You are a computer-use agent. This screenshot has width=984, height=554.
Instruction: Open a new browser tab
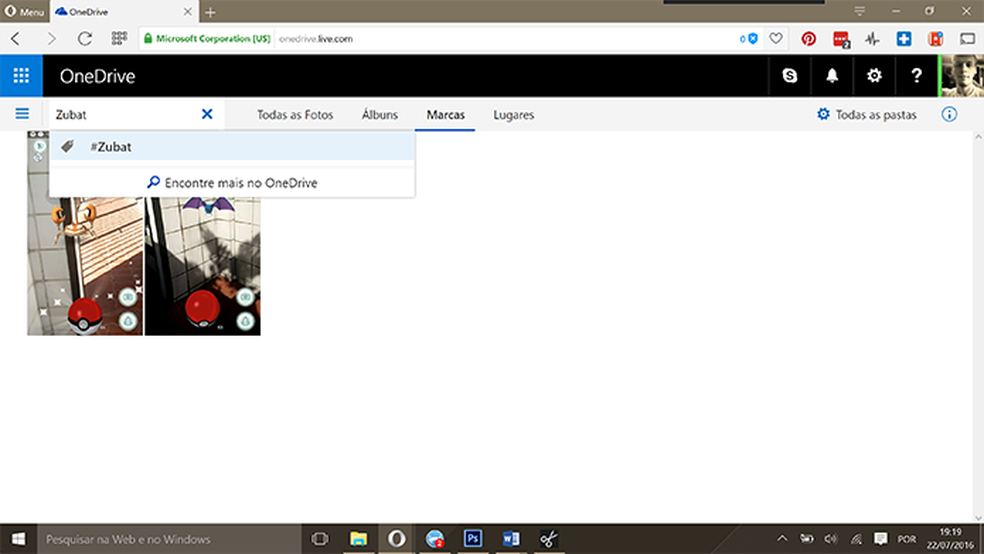[x=210, y=12]
